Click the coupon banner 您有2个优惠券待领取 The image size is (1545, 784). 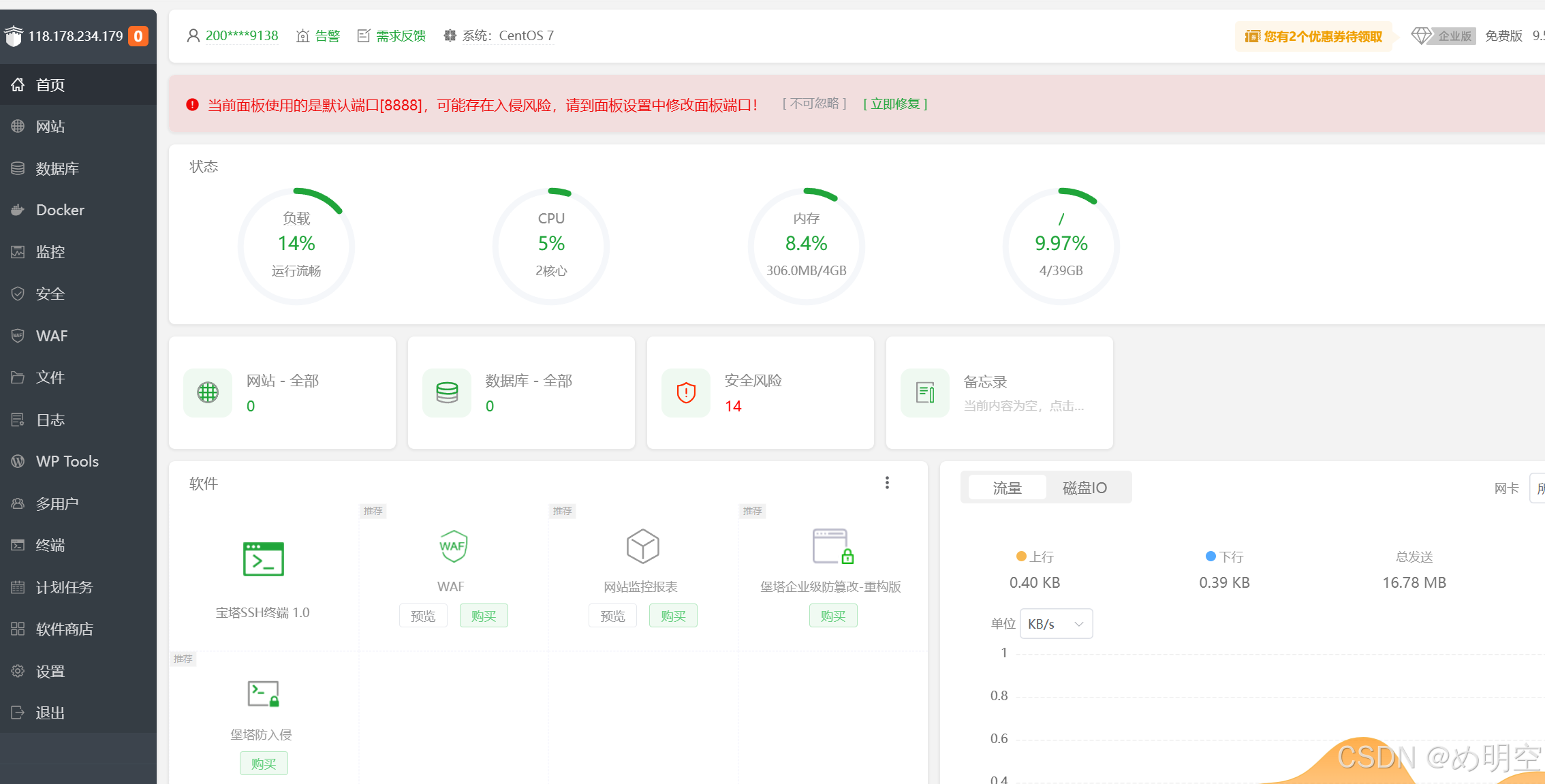1313,36
